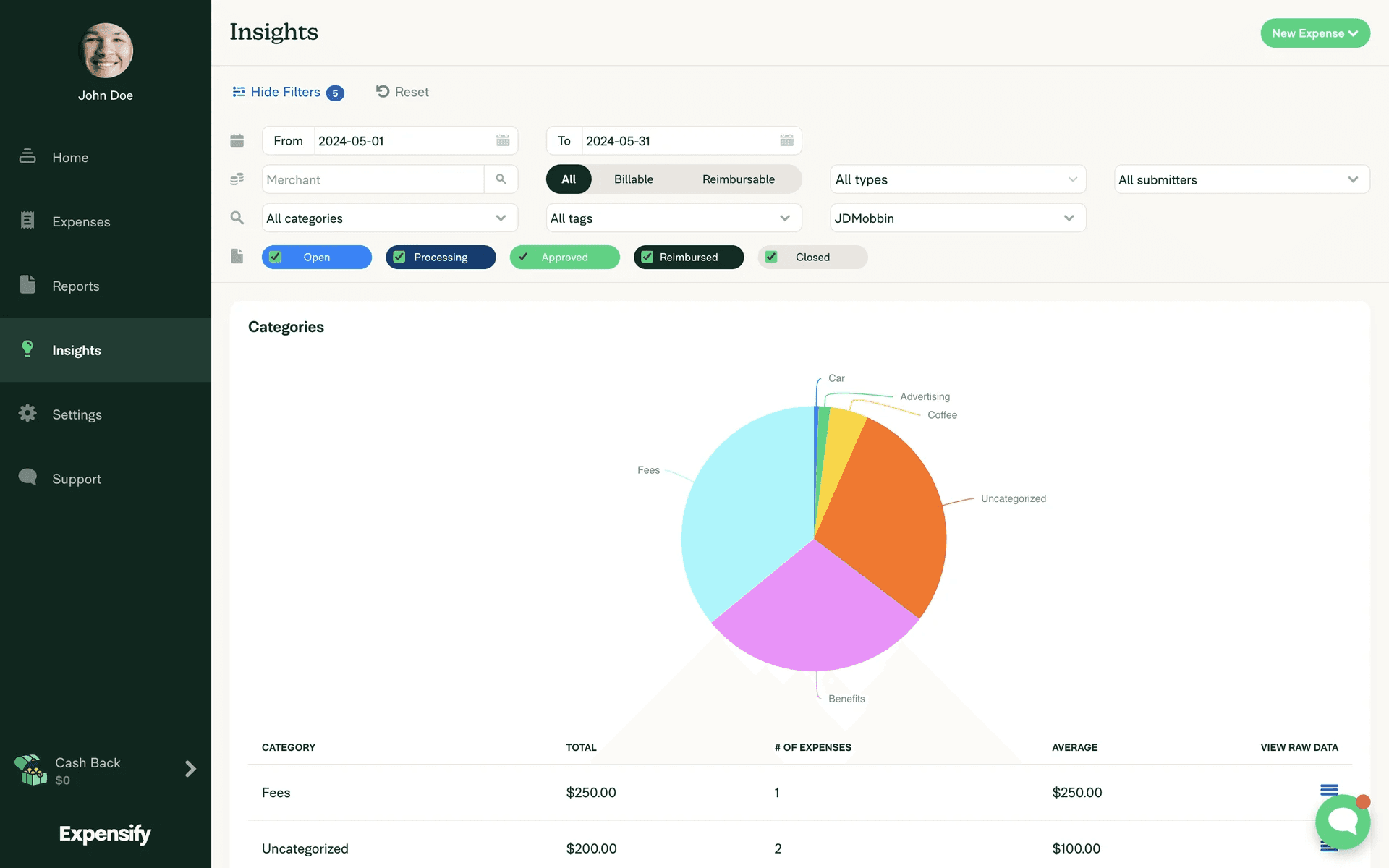Viewport: 1389px width, 868px height.
Task: Click the Hide Filters icon
Action: click(239, 92)
